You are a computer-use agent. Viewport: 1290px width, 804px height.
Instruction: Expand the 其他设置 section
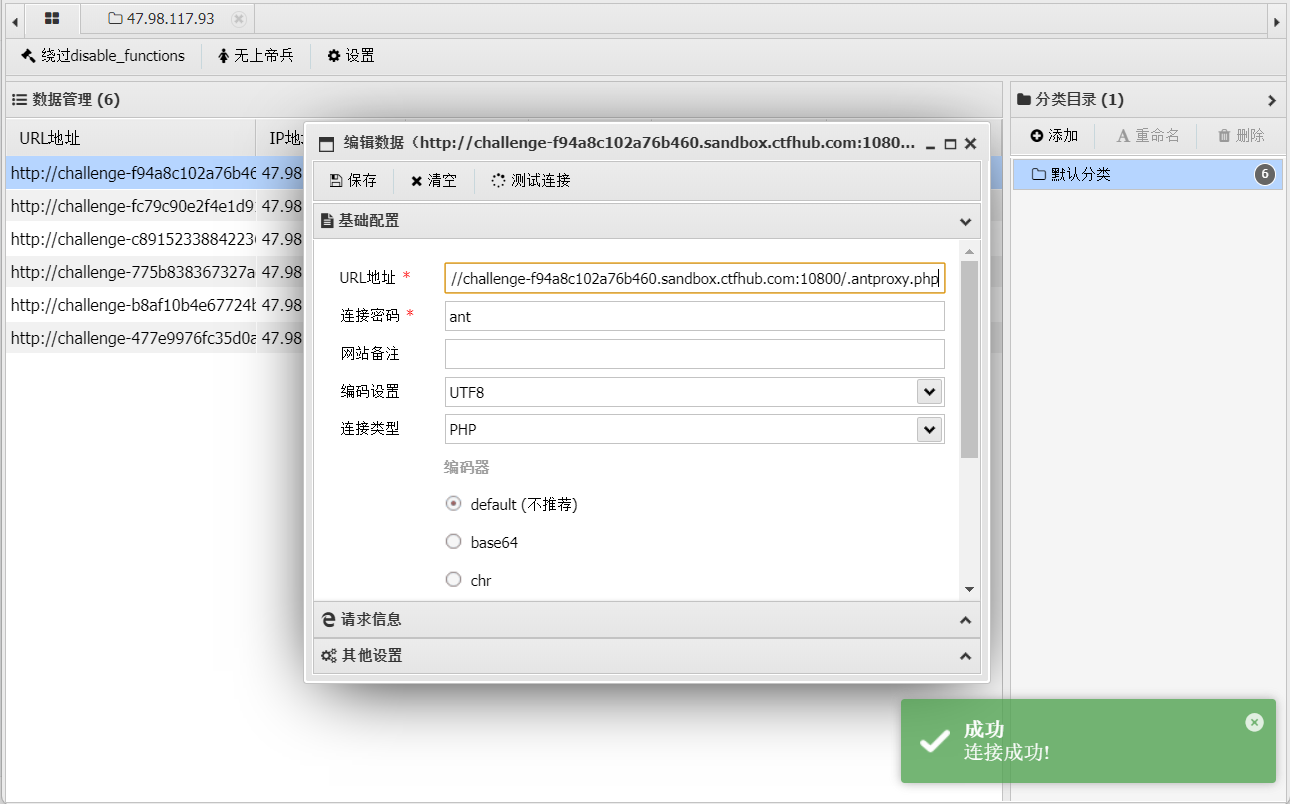[x=965, y=656]
